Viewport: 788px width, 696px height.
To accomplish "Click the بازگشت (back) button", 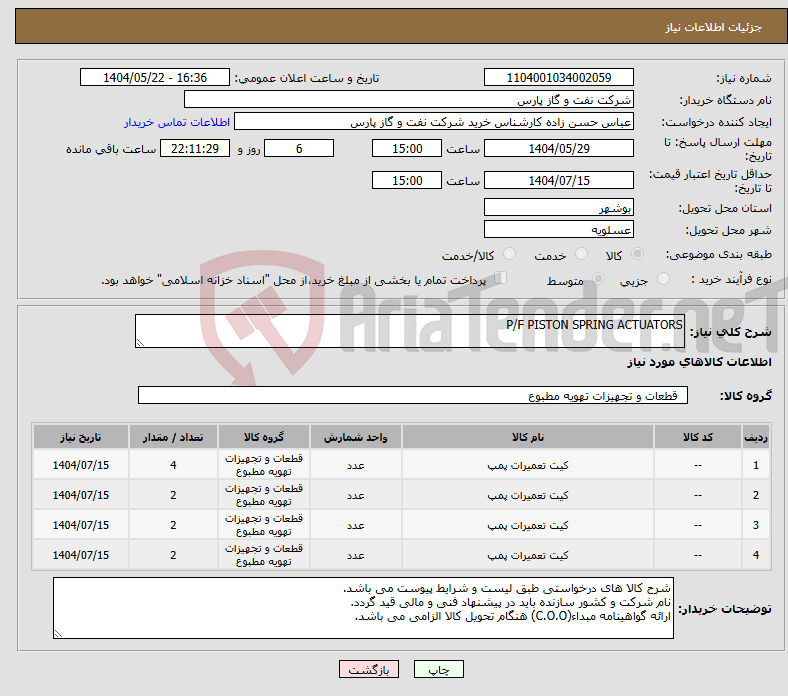I will pos(368,669).
